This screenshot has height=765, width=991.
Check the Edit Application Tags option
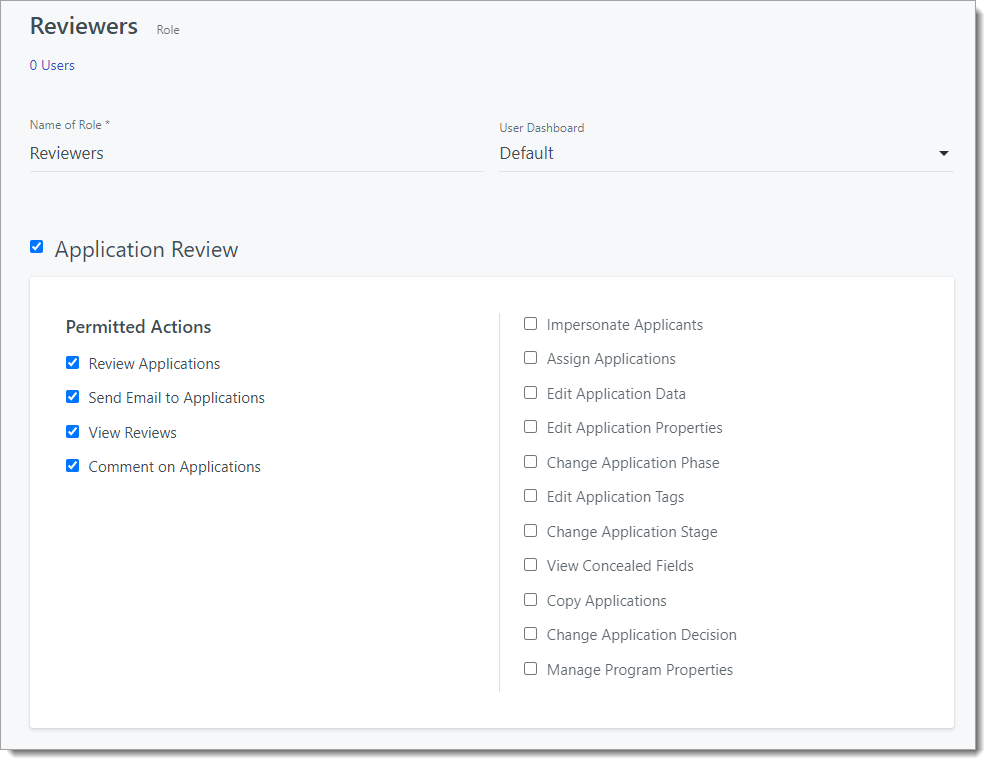530,495
